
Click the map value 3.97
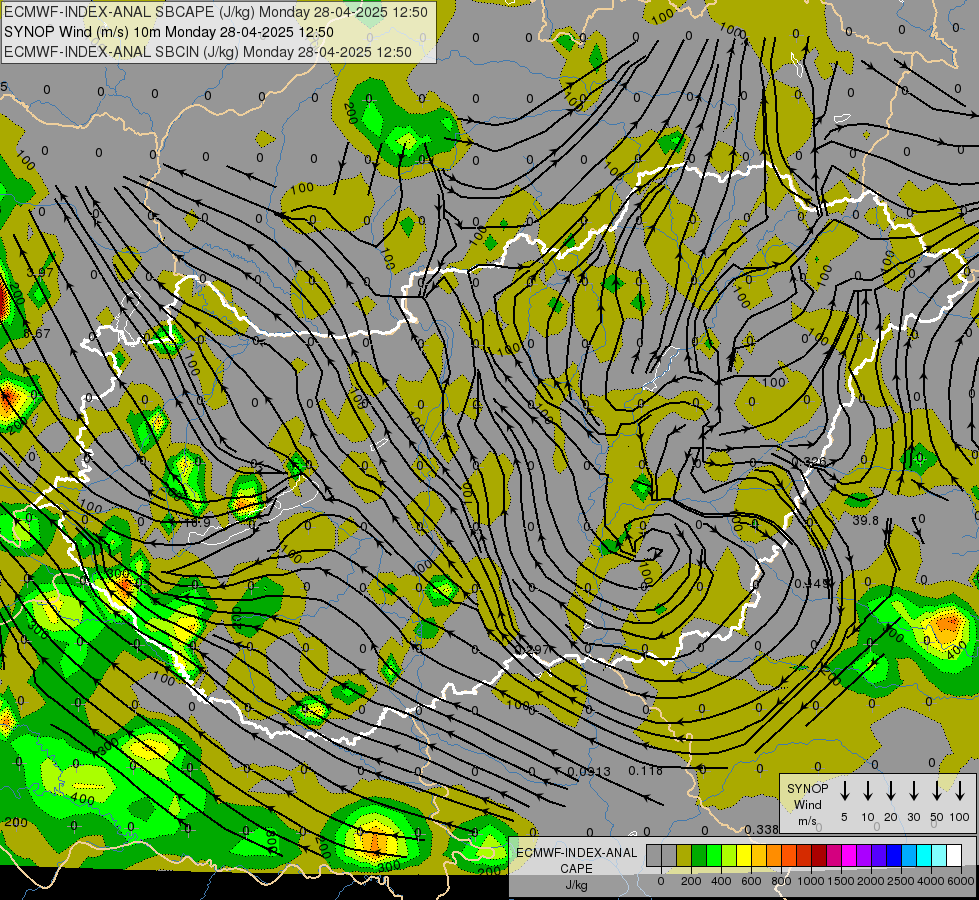pos(41,272)
